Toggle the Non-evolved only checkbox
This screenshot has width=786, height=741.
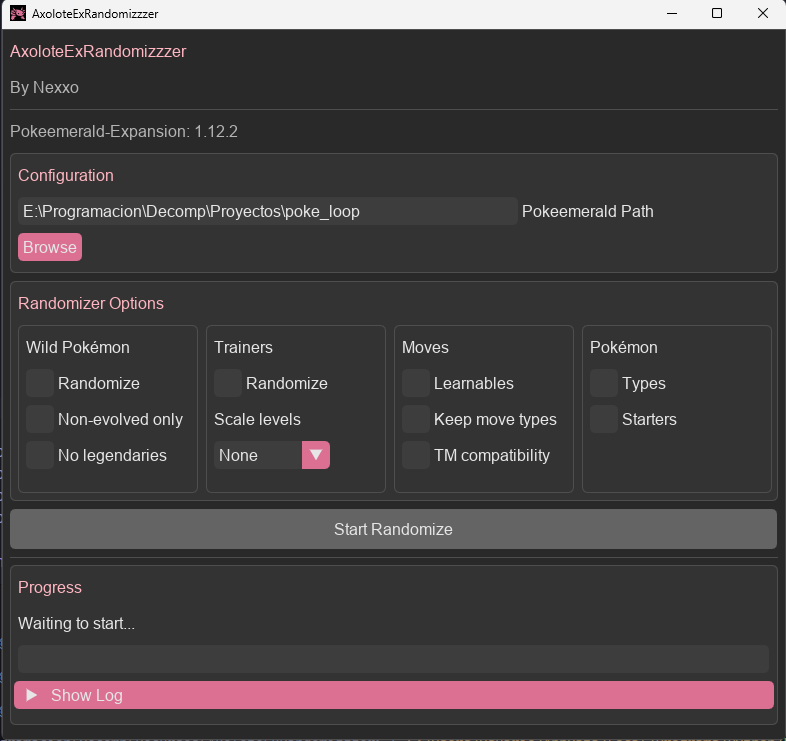point(40,419)
